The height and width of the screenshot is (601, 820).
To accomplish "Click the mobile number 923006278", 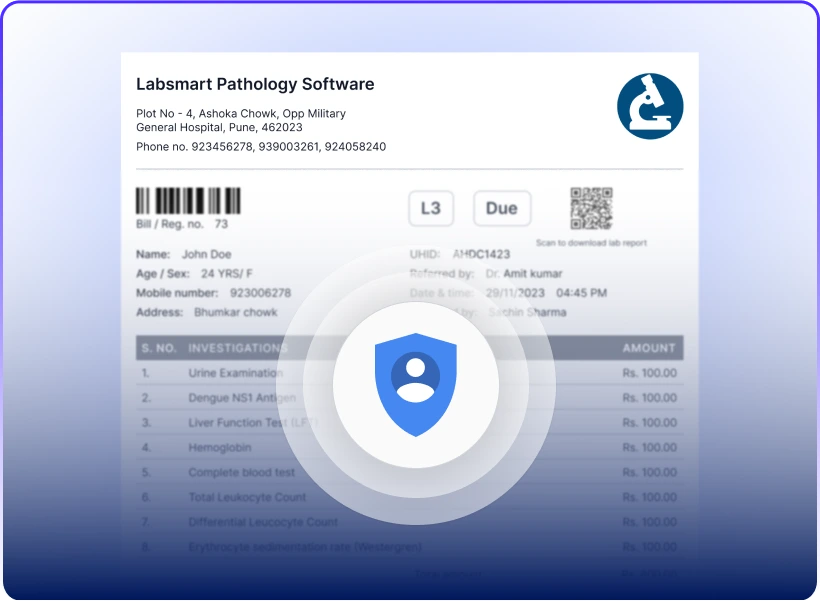I will pos(260,293).
